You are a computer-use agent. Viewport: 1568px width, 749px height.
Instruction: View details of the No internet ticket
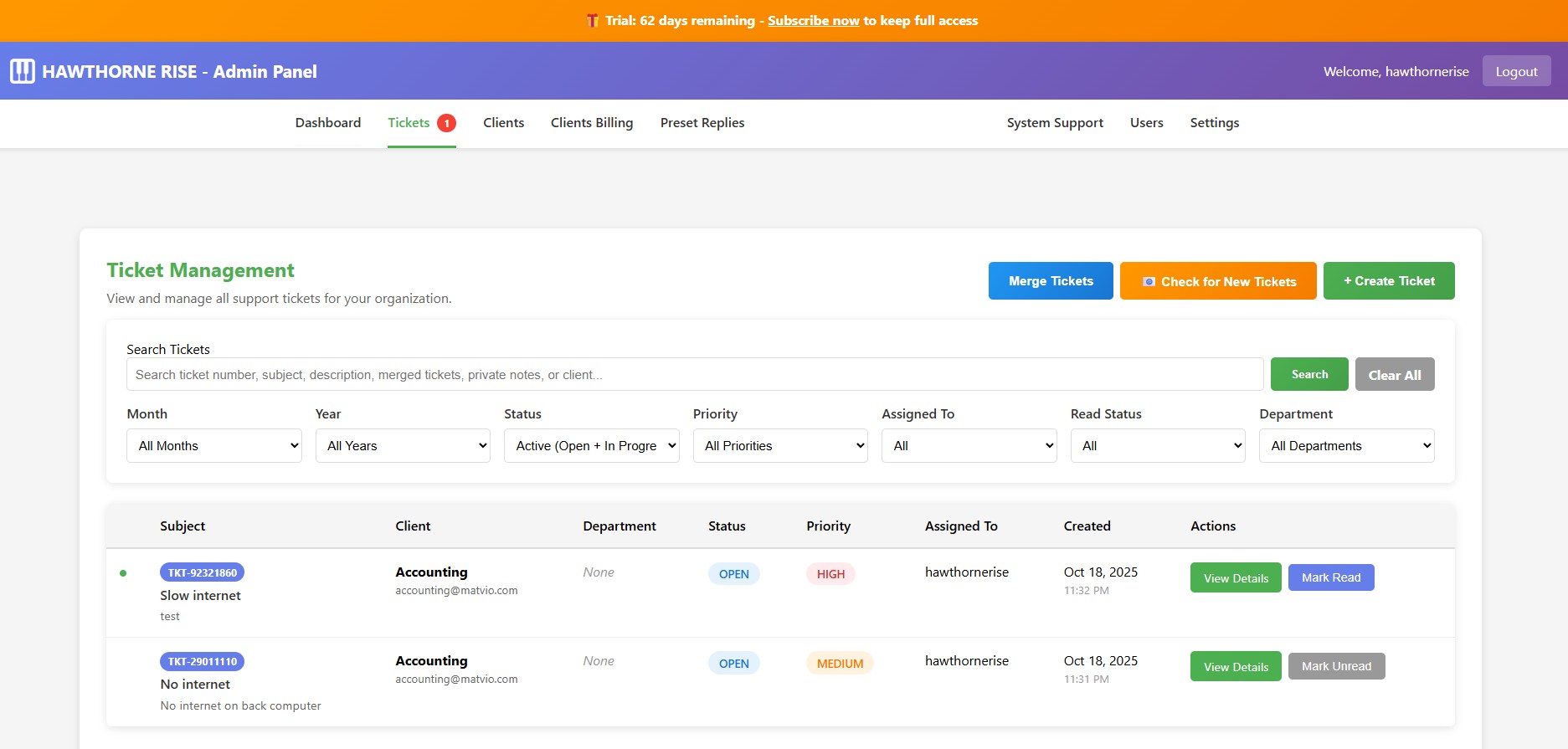pos(1236,666)
